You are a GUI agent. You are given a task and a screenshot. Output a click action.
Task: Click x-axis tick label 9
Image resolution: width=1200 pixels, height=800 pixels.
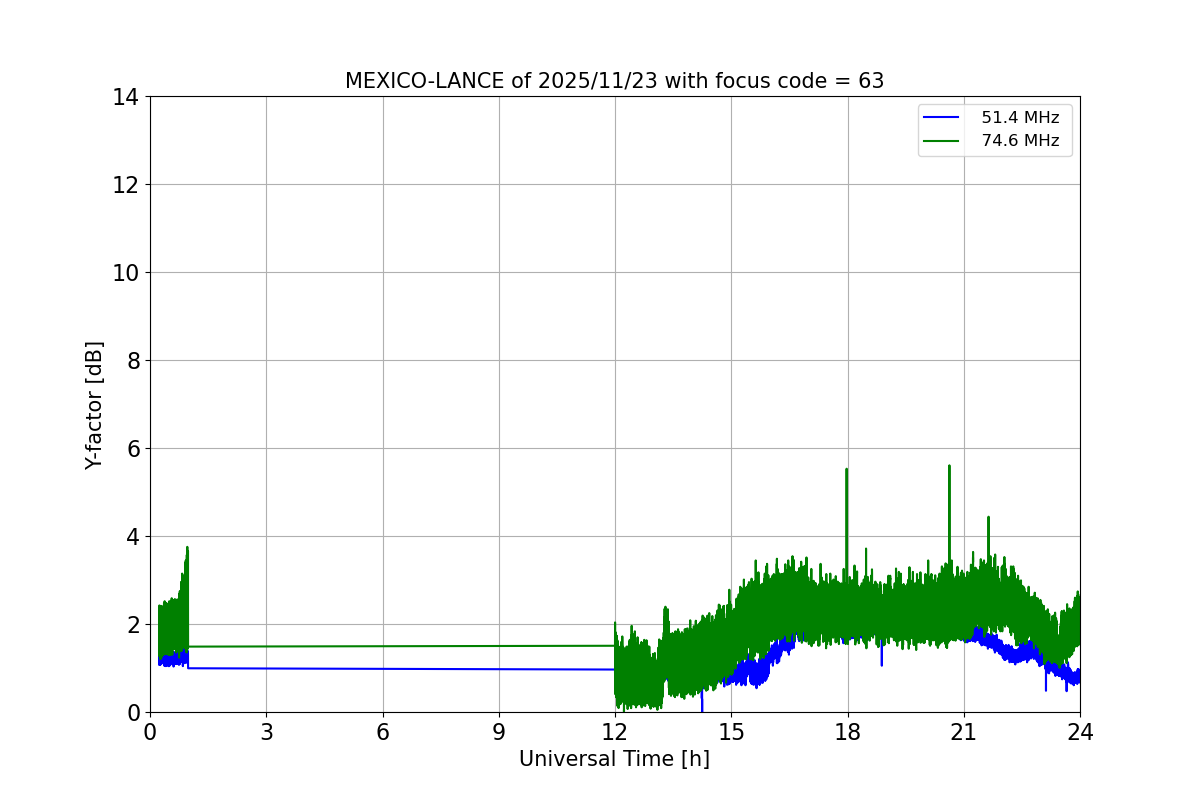click(499, 732)
